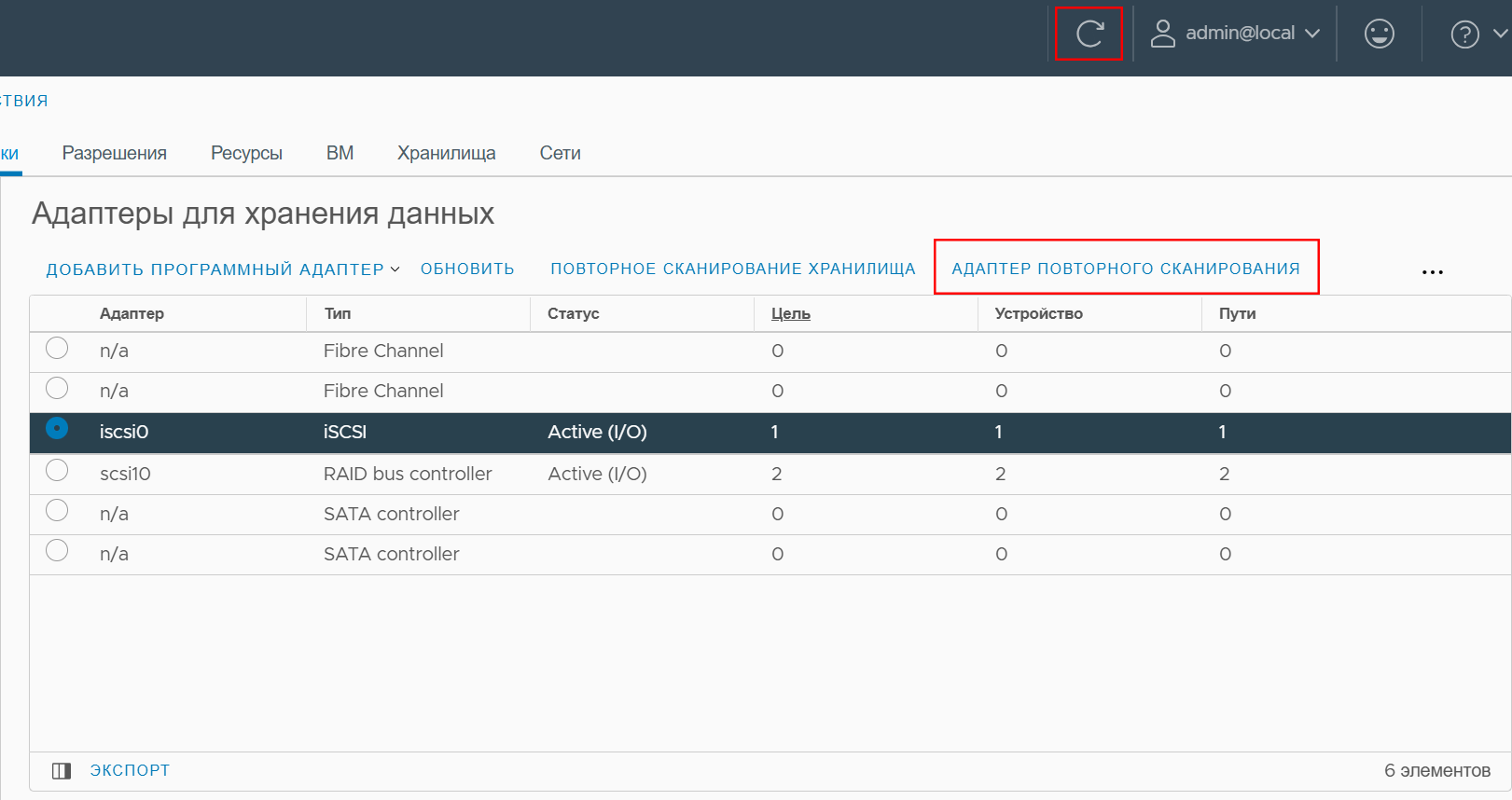Click Адаптер повторного сканирования

1126,269
